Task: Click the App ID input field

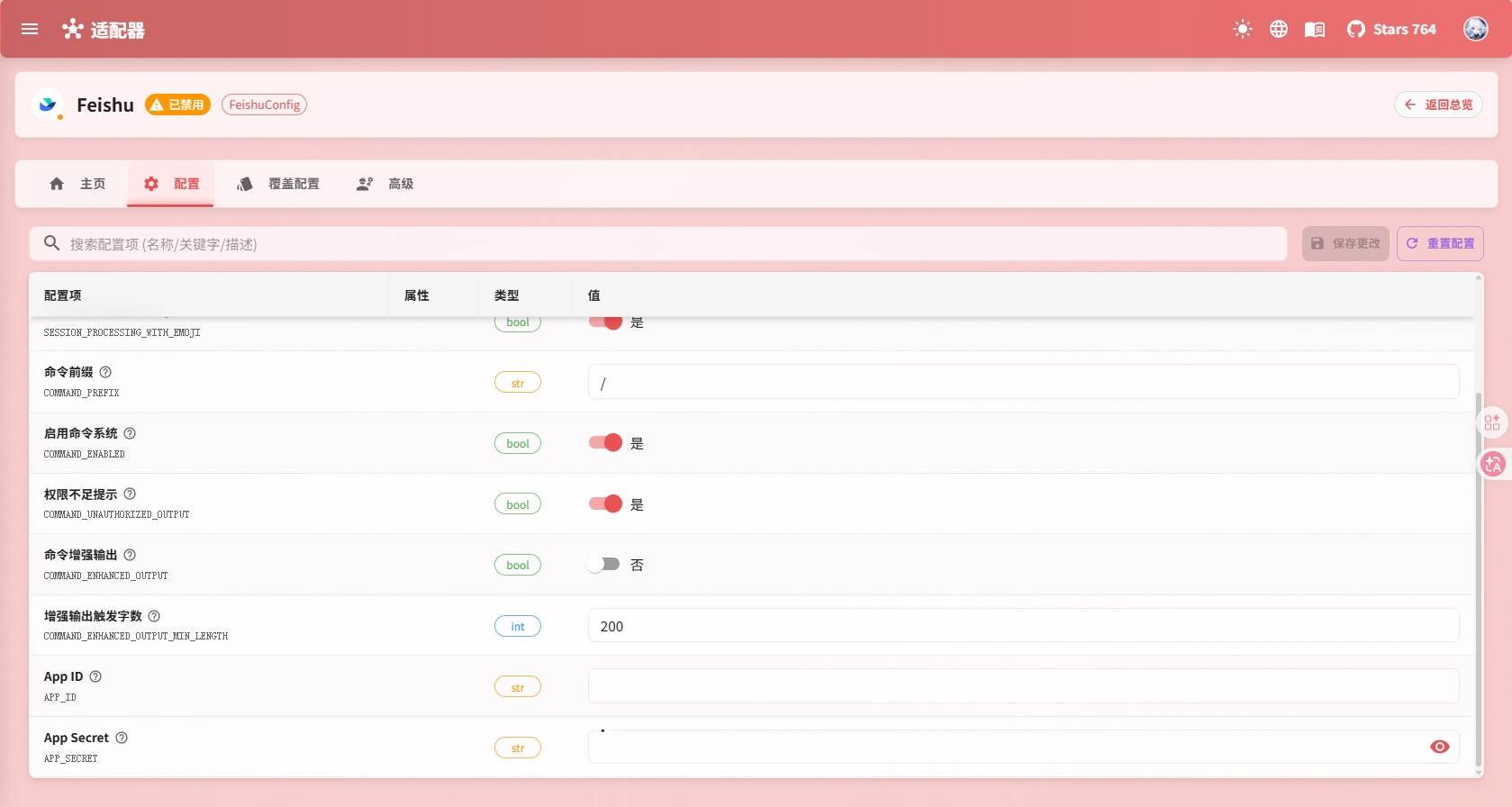Action: coord(1023,686)
